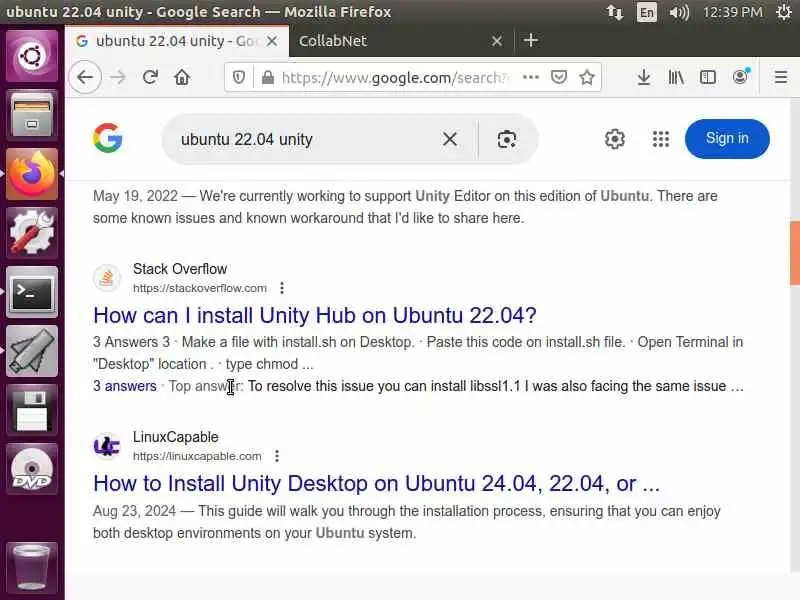The image size is (800, 600).
Task: Open more options for Stack Overflow result
Action: (x=282, y=288)
